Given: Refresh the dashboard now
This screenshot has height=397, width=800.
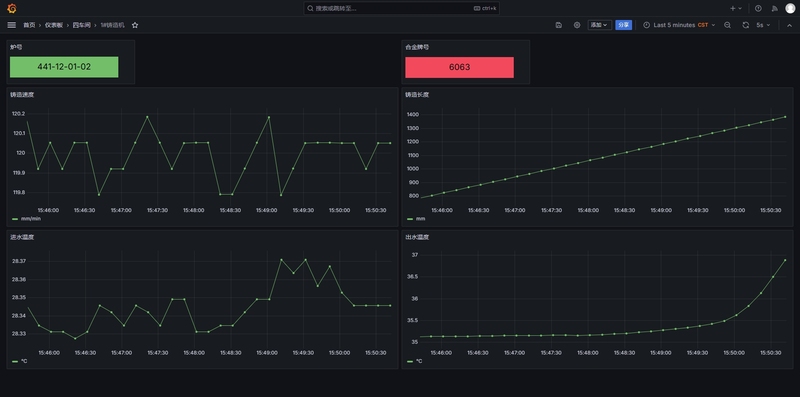Looking at the screenshot, I should (745, 25).
